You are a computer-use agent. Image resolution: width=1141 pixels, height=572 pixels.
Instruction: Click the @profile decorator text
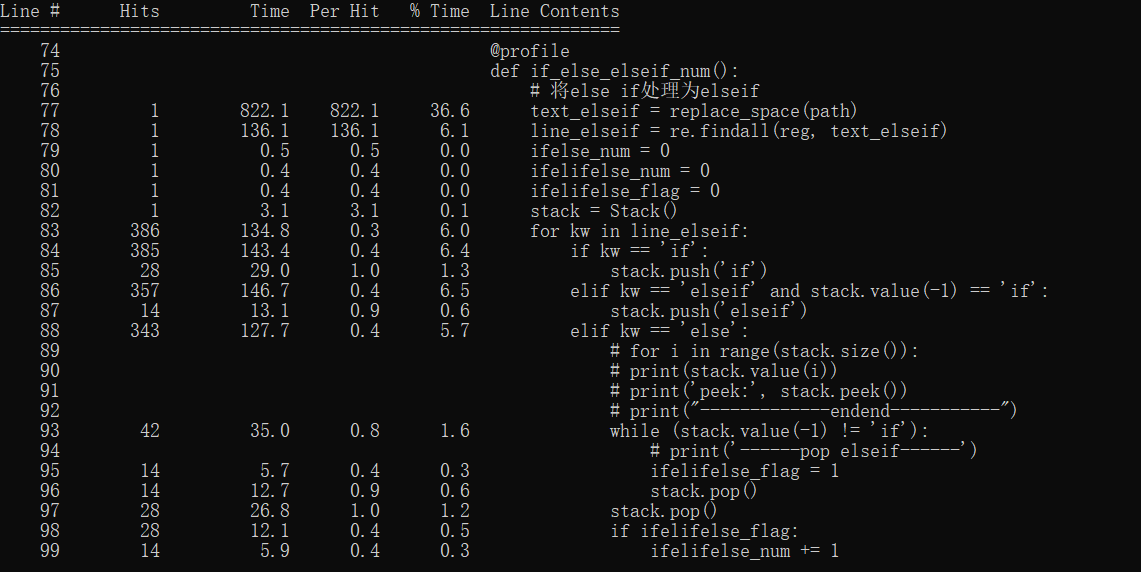coord(529,51)
